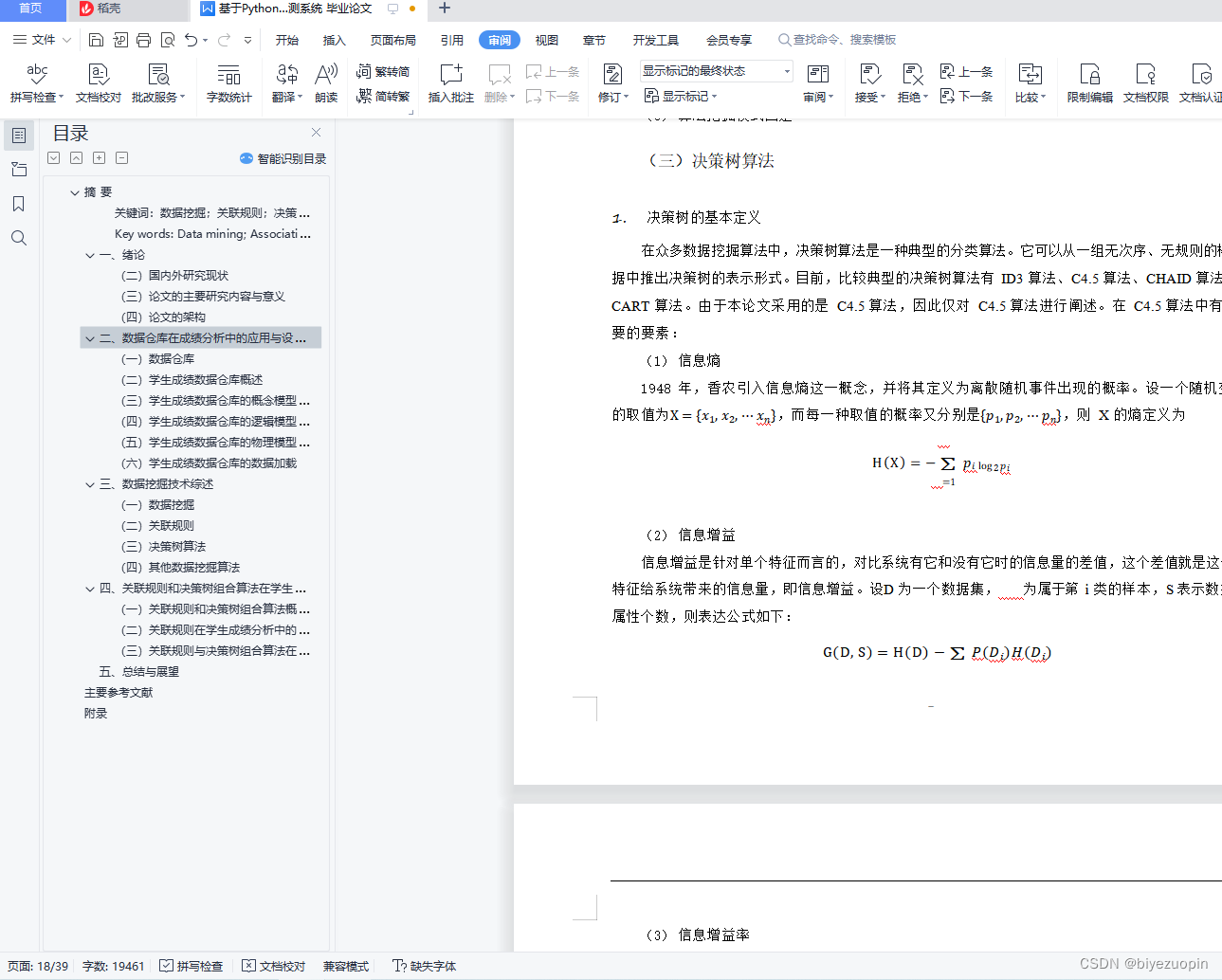Open the 文件 menu dropdown arrow
The image size is (1222, 980).
coord(66,40)
